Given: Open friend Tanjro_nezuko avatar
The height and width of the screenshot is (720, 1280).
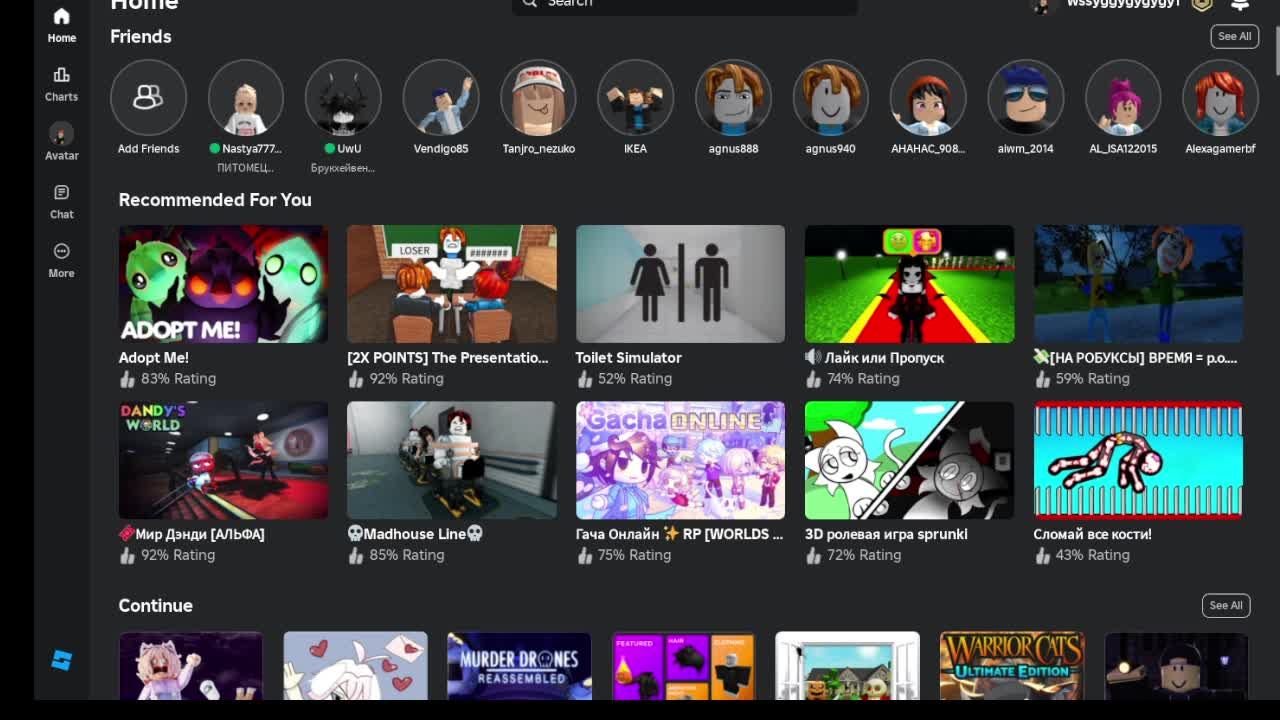Looking at the screenshot, I should 538,97.
